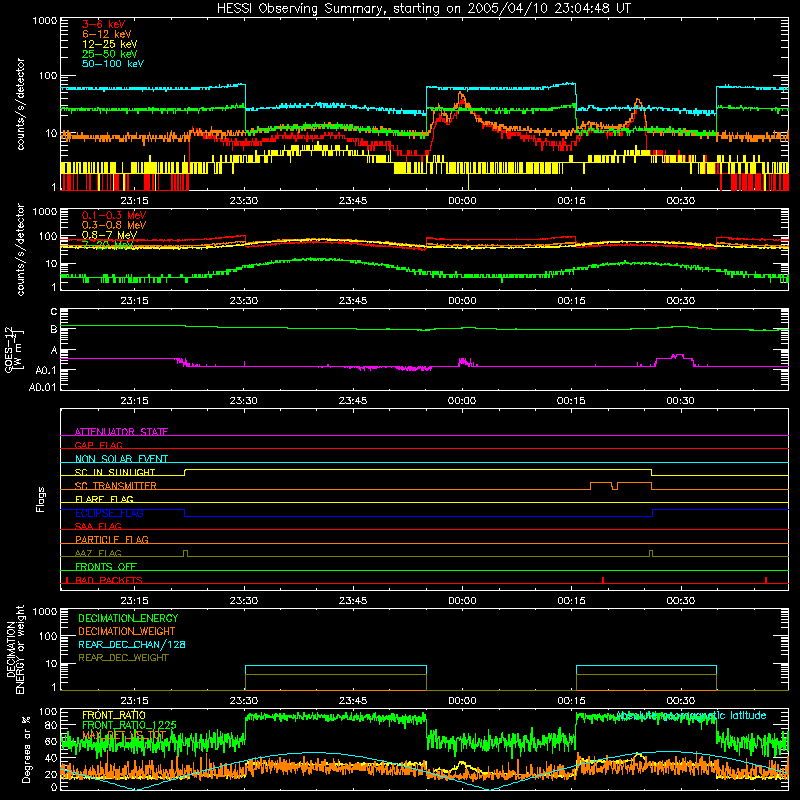Click the '23:30' tick under the Flags panel
The image size is (800, 800).
(x=243, y=601)
